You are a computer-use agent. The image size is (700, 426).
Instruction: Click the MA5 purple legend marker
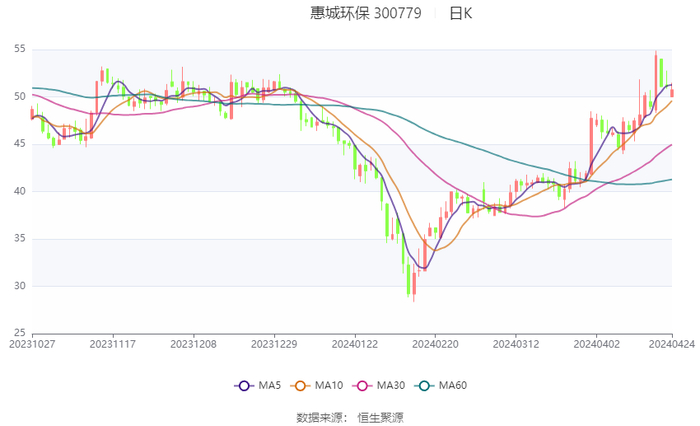[243, 385]
